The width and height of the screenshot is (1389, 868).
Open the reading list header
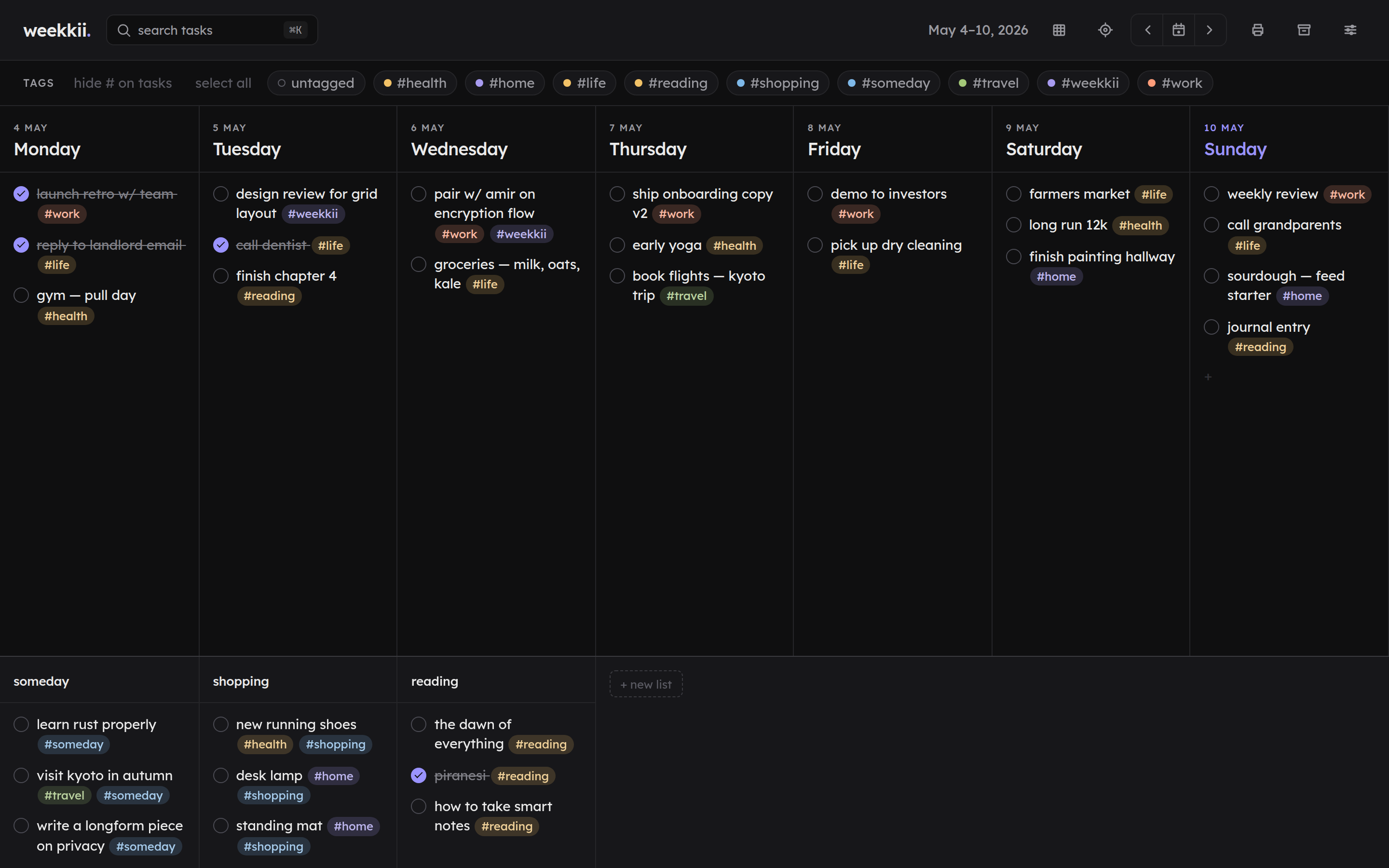click(x=435, y=681)
